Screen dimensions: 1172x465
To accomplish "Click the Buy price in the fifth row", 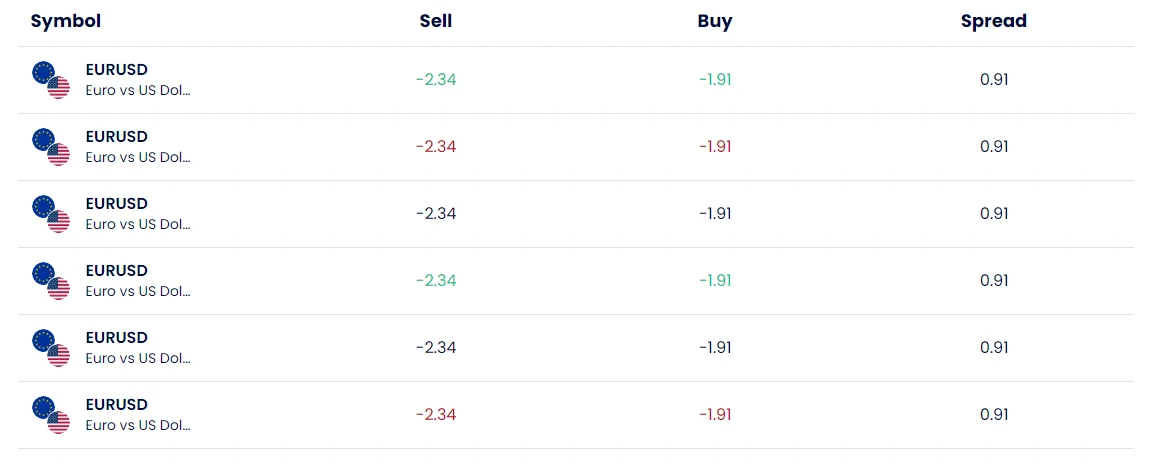I will (x=715, y=348).
